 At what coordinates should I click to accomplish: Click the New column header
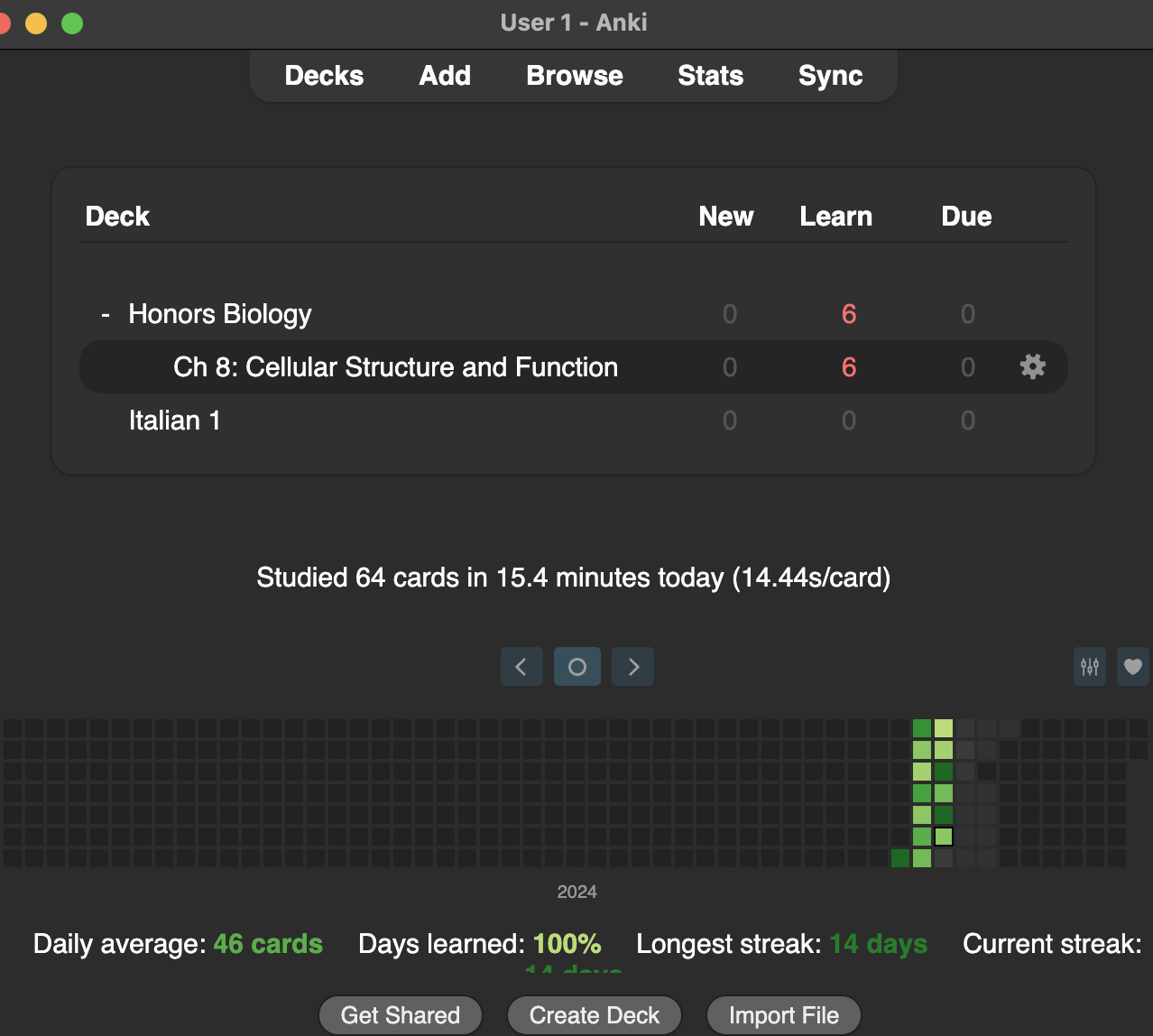(726, 217)
